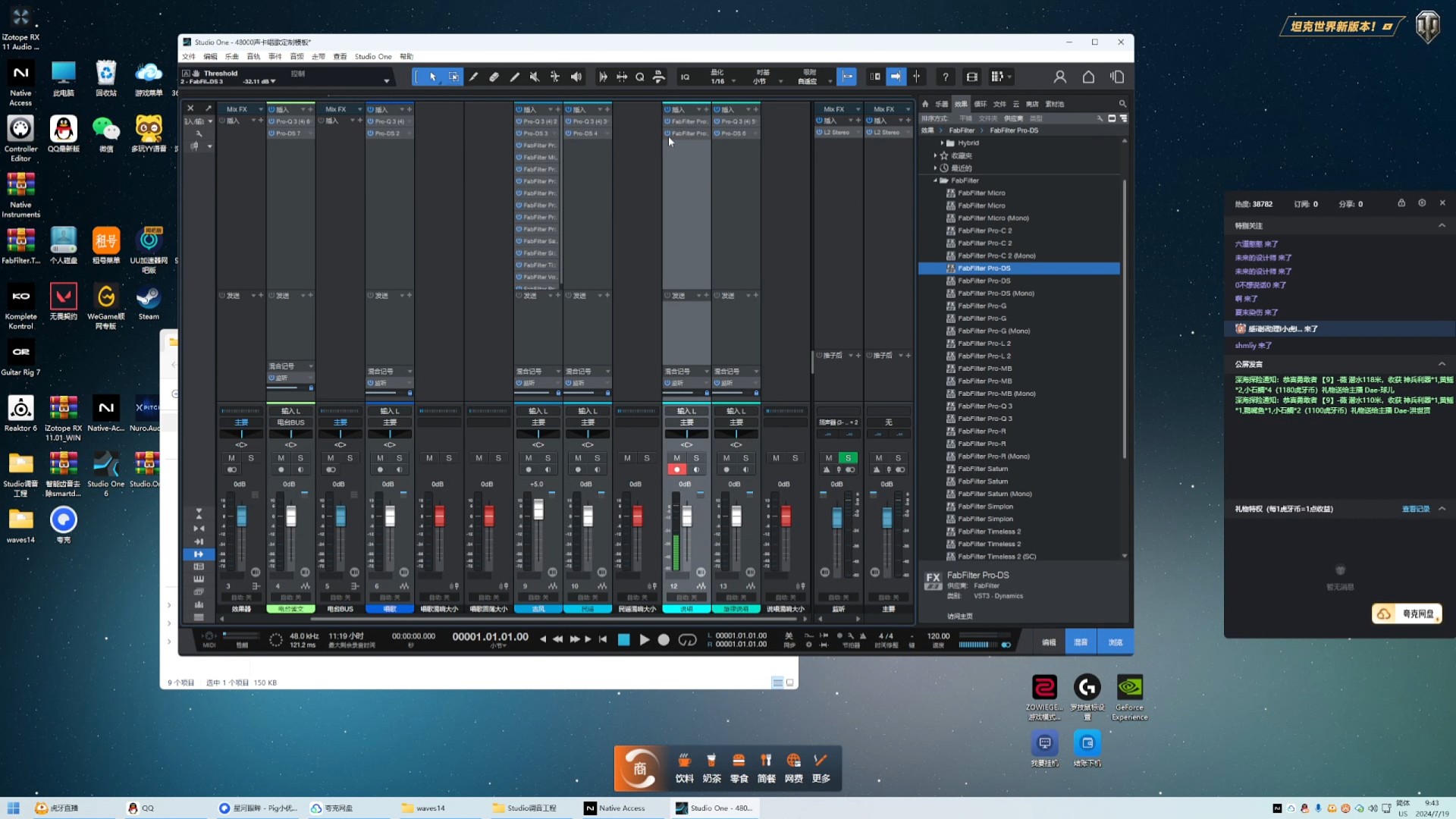Disarm the red record button on channel 12
The height and width of the screenshot is (819, 1456).
click(x=676, y=469)
